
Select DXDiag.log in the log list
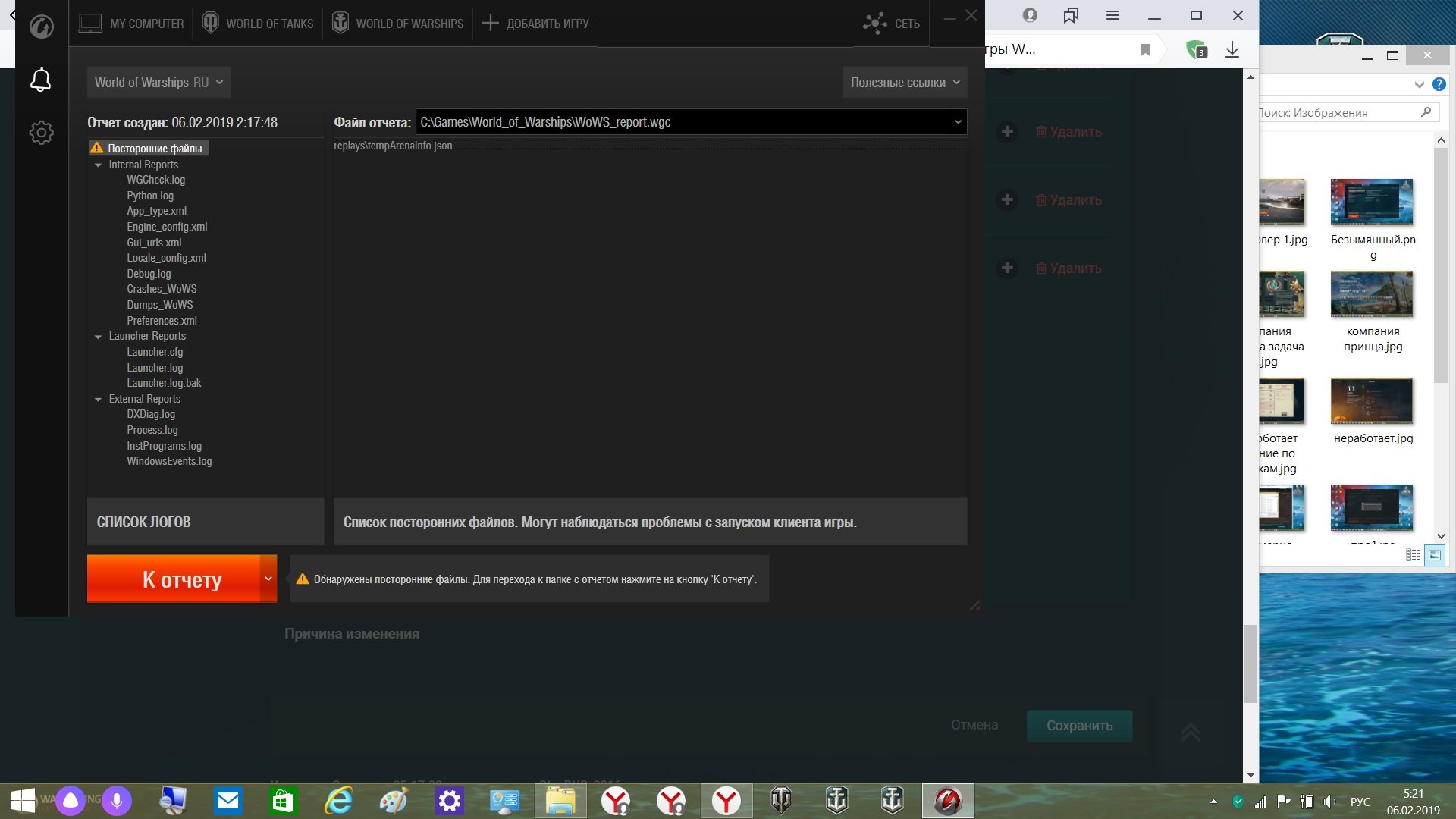click(151, 414)
